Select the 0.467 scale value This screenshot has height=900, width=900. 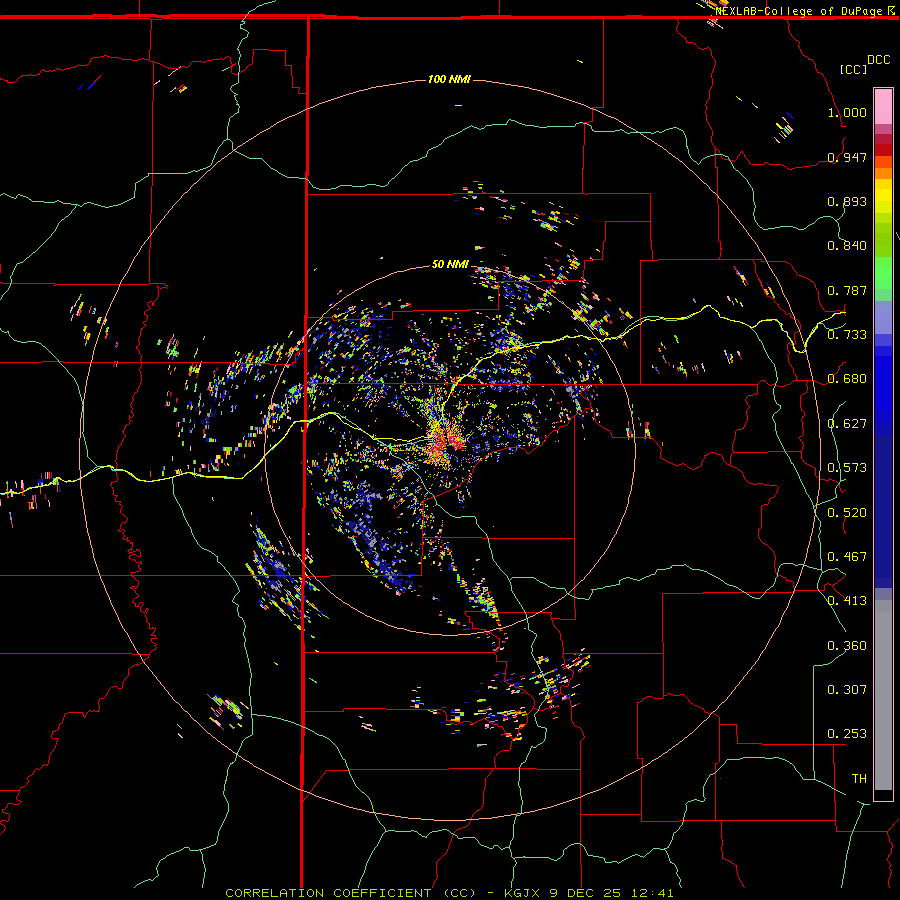coord(847,557)
